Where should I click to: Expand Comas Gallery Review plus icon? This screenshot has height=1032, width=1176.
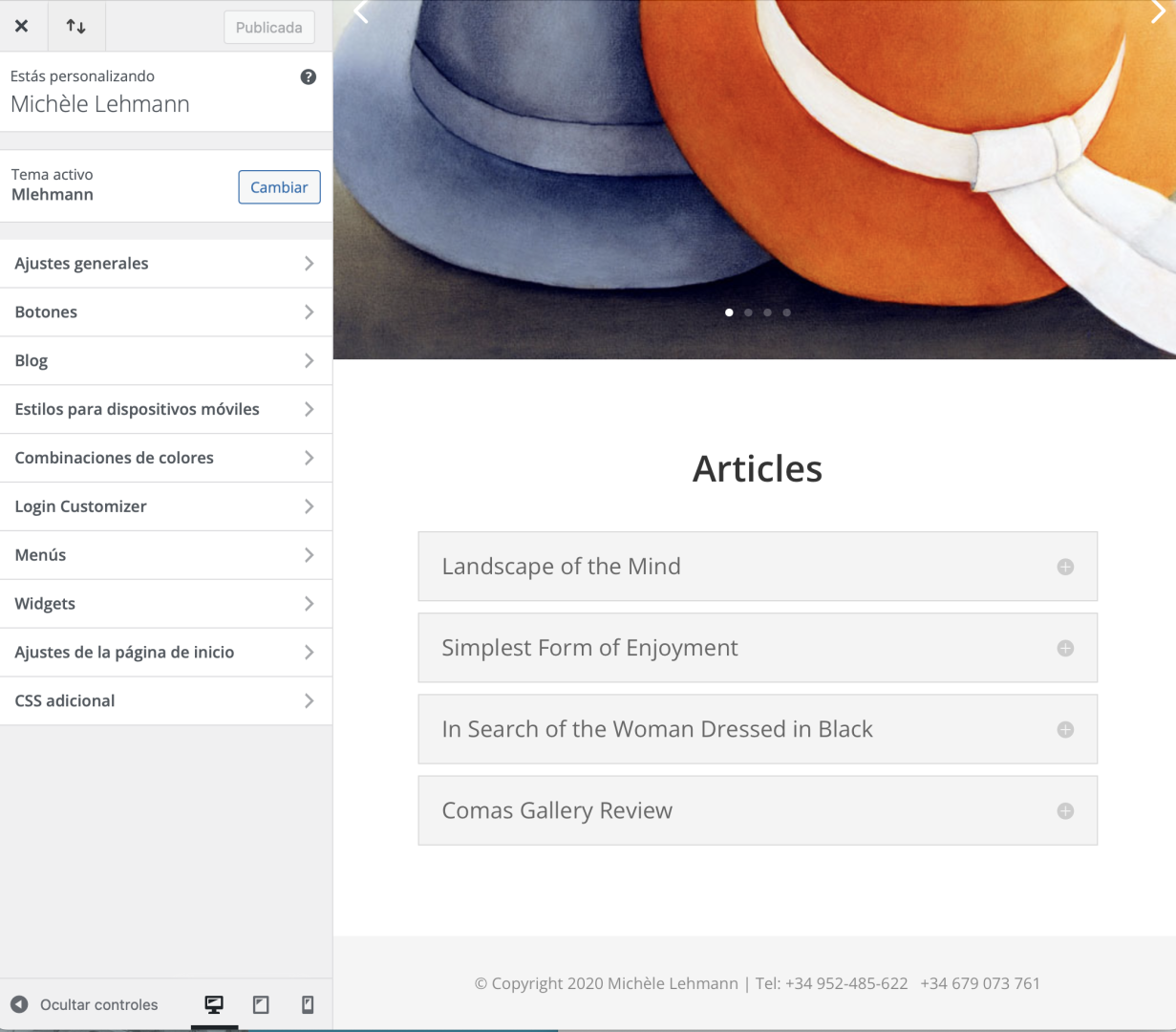click(1065, 811)
